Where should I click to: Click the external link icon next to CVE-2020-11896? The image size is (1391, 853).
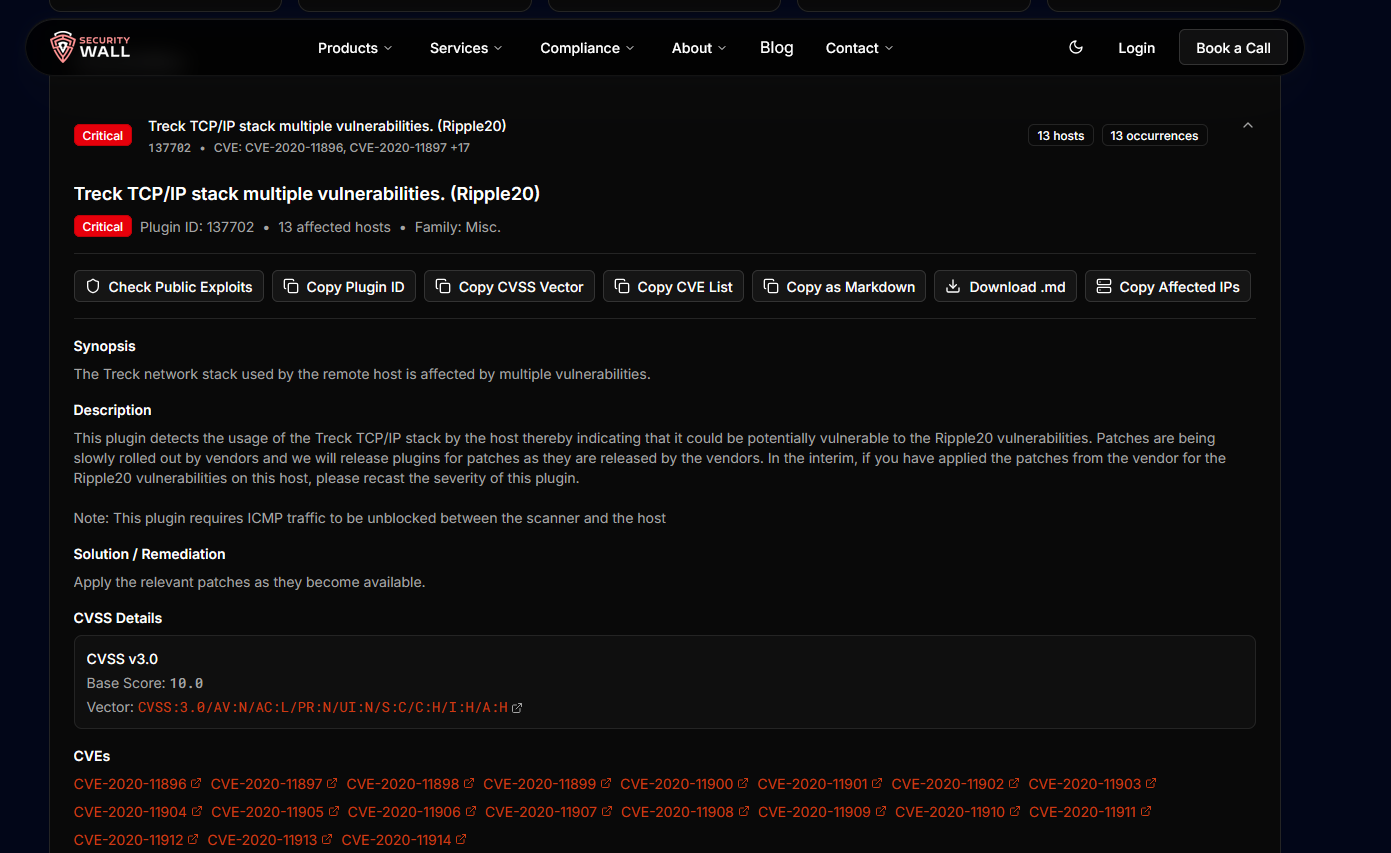[x=196, y=784]
